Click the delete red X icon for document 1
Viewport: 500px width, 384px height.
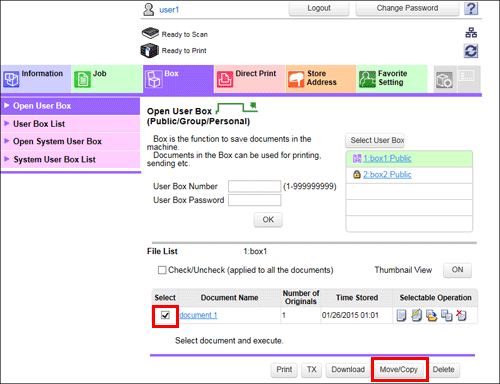[x=461, y=315]
